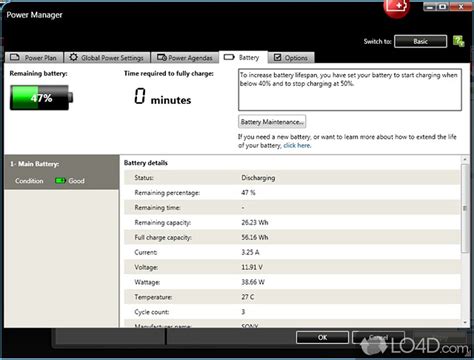This screenshot has height=360, width=474.
Task: Select the '3.25 A' current value
Action: (x=250, y=252)
